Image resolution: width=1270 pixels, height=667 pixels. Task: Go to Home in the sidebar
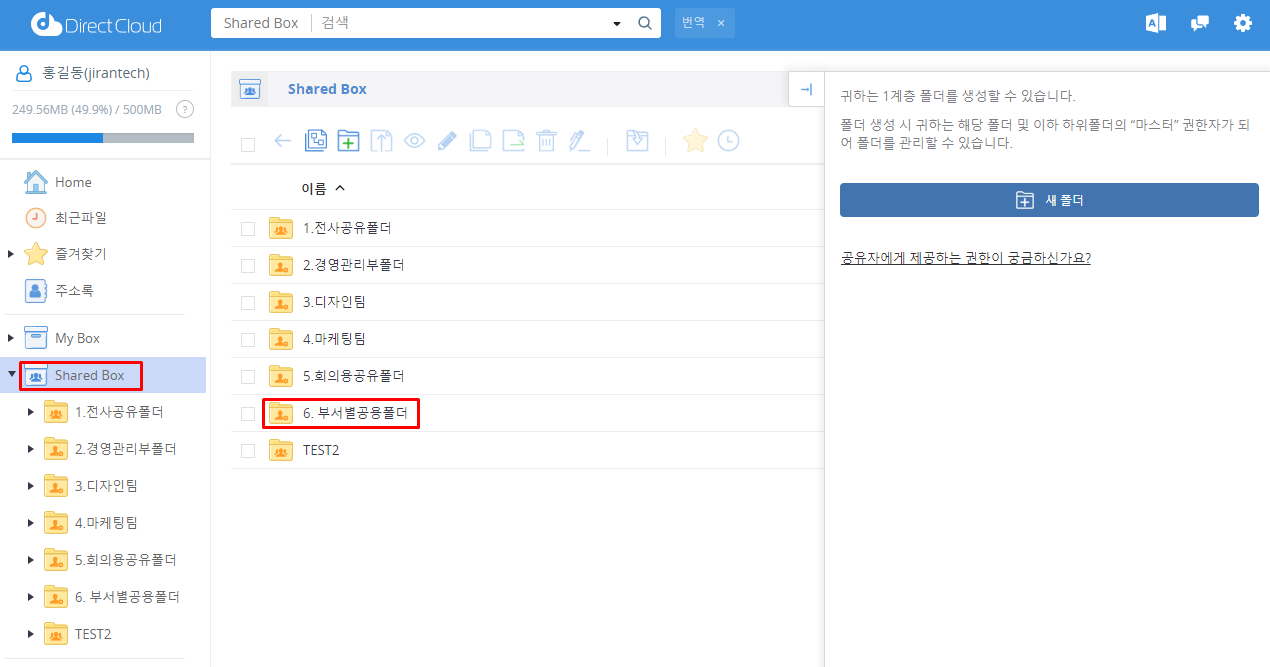point(72,182)
